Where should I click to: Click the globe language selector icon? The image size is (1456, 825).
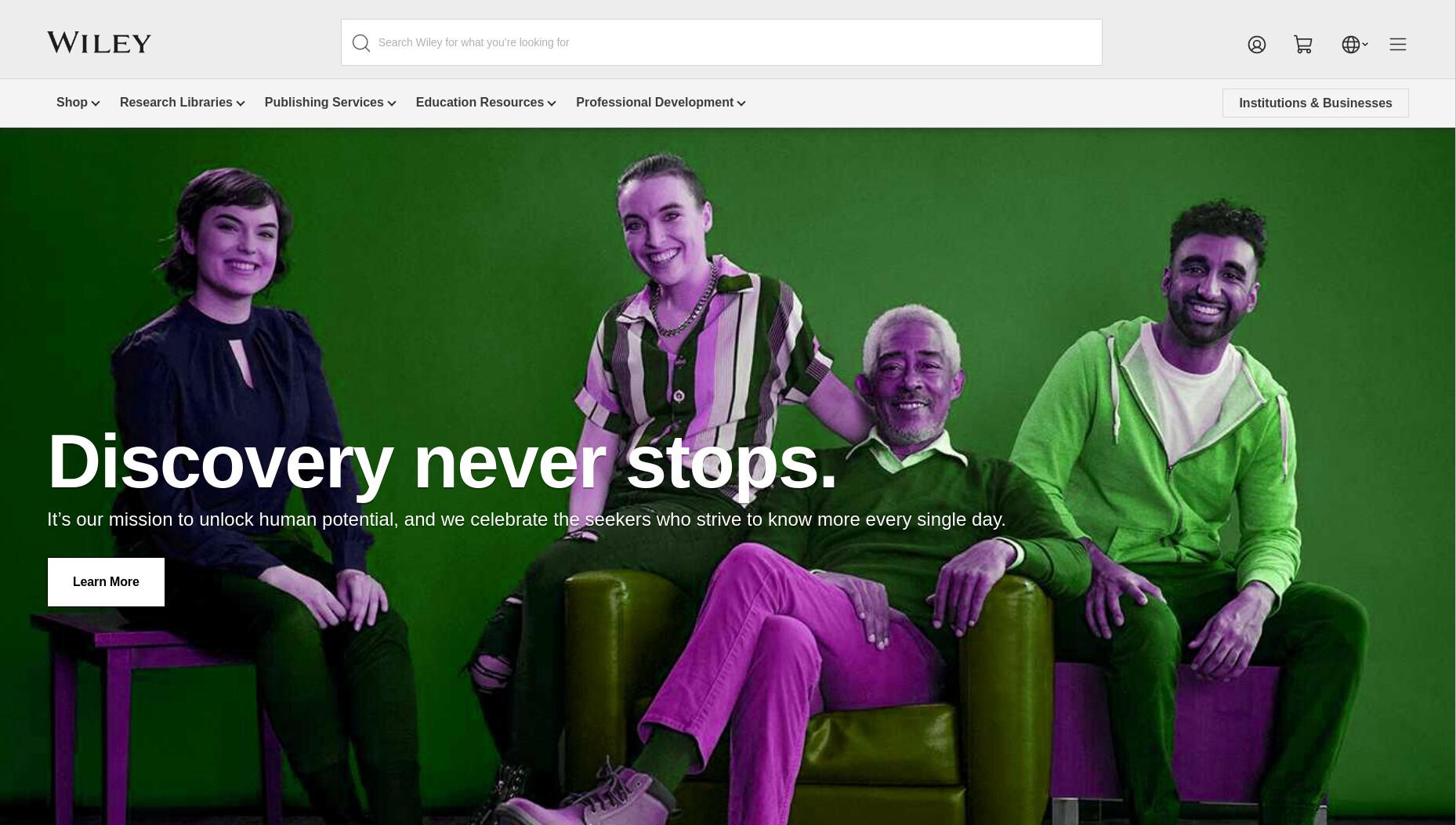point(1350,45)
